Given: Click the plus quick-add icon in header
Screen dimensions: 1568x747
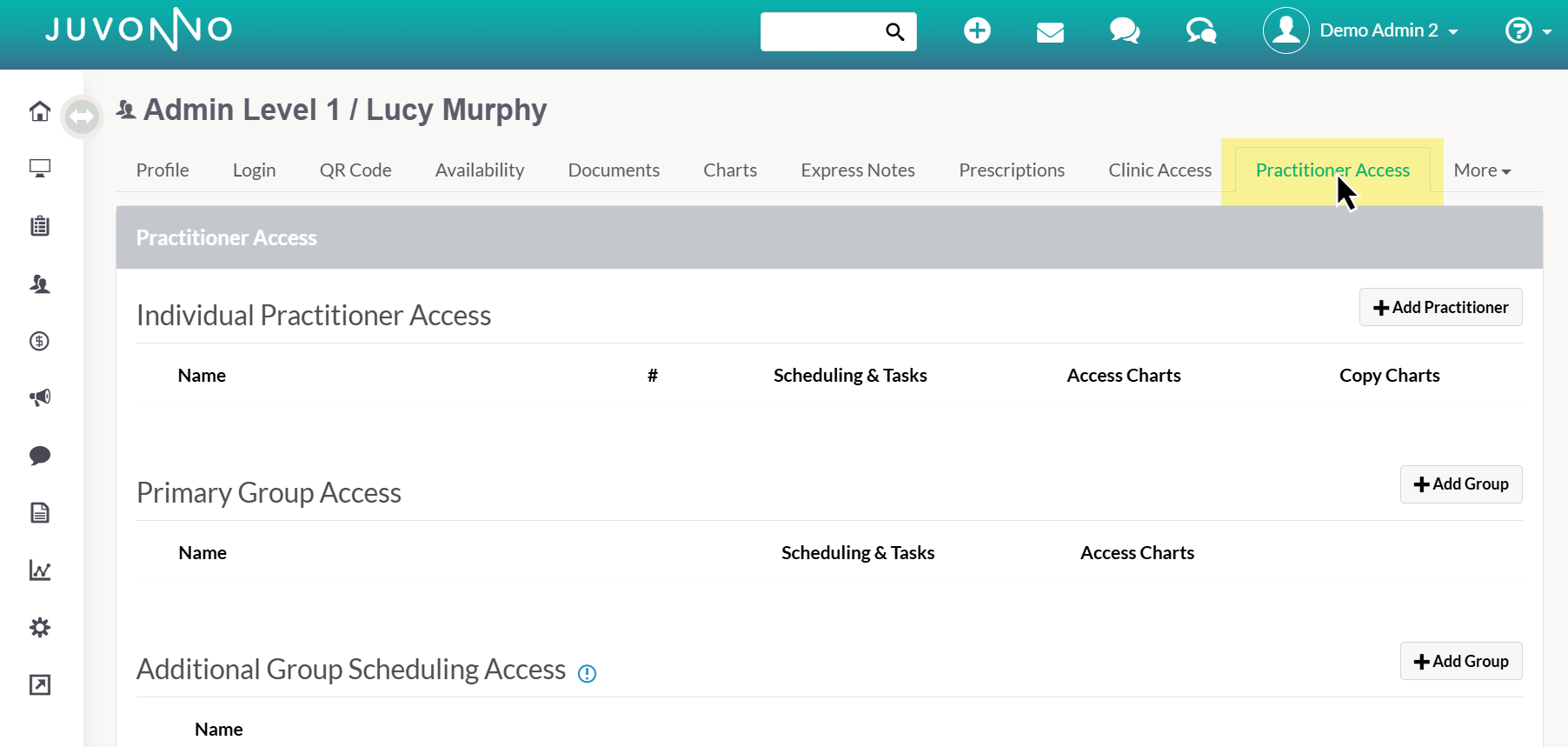Looking at the screenshot, I should [x=977, y=30].
